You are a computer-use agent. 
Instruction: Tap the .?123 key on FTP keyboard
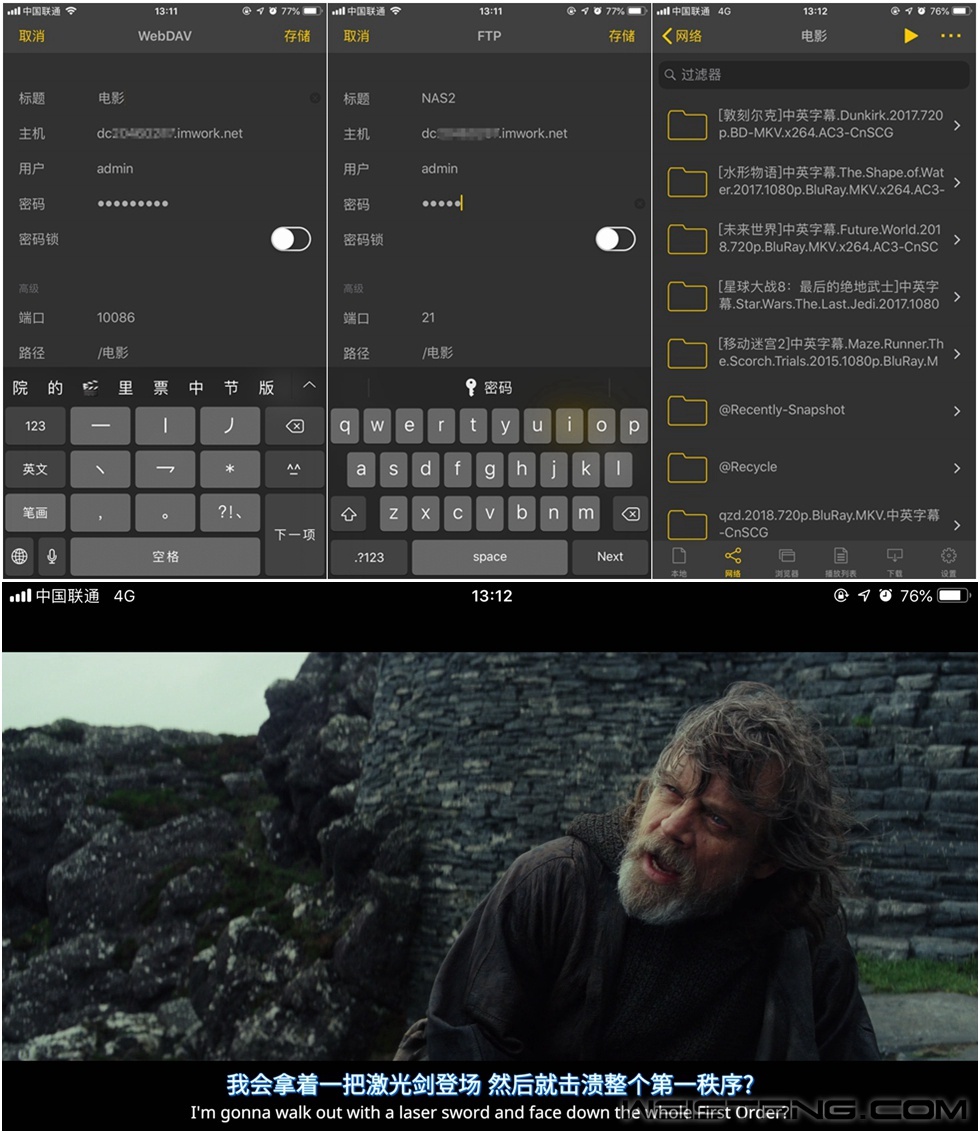tap(369, 556)
